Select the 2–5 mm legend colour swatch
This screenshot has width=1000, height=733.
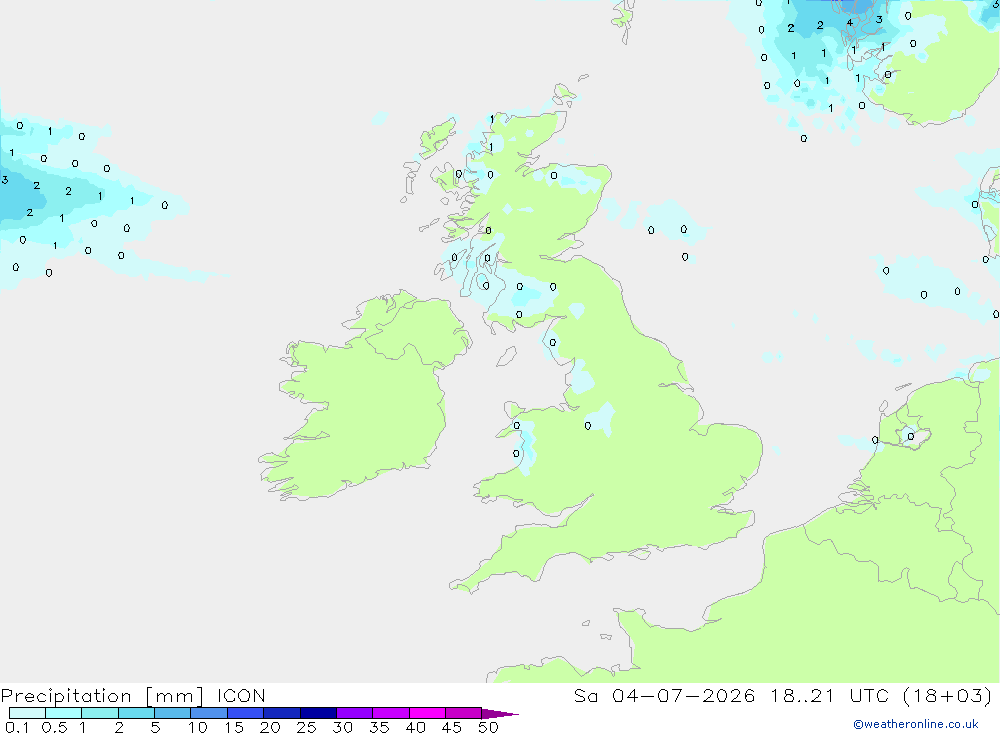(x=136, y=713)
